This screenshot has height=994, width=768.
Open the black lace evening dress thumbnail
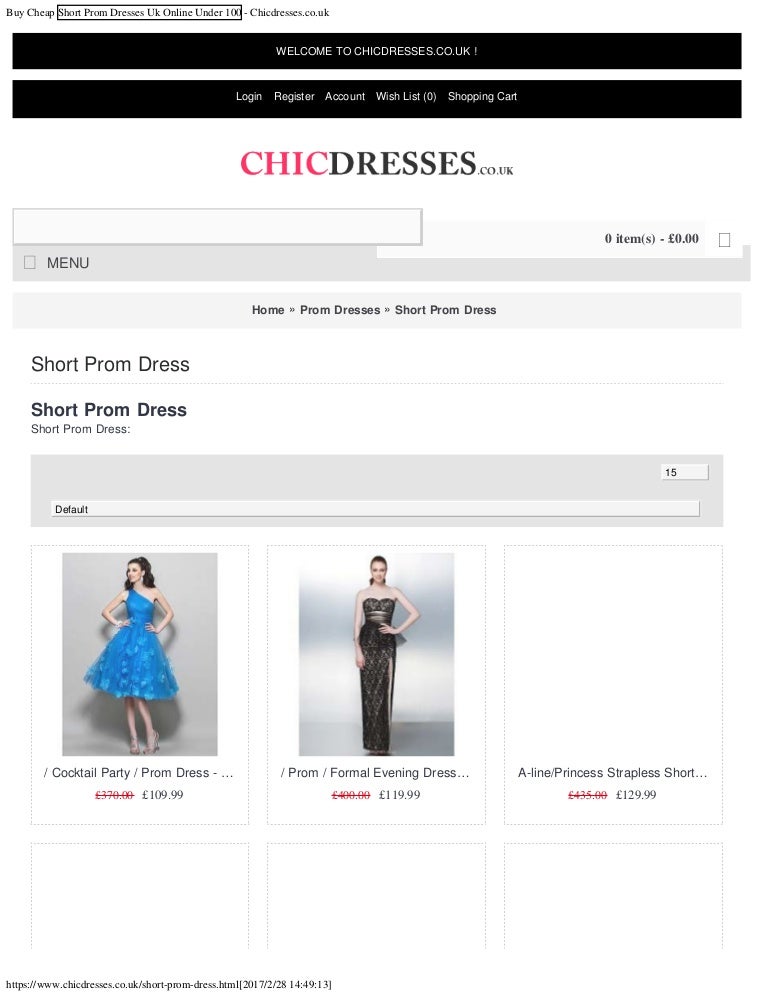pos(377,654)
